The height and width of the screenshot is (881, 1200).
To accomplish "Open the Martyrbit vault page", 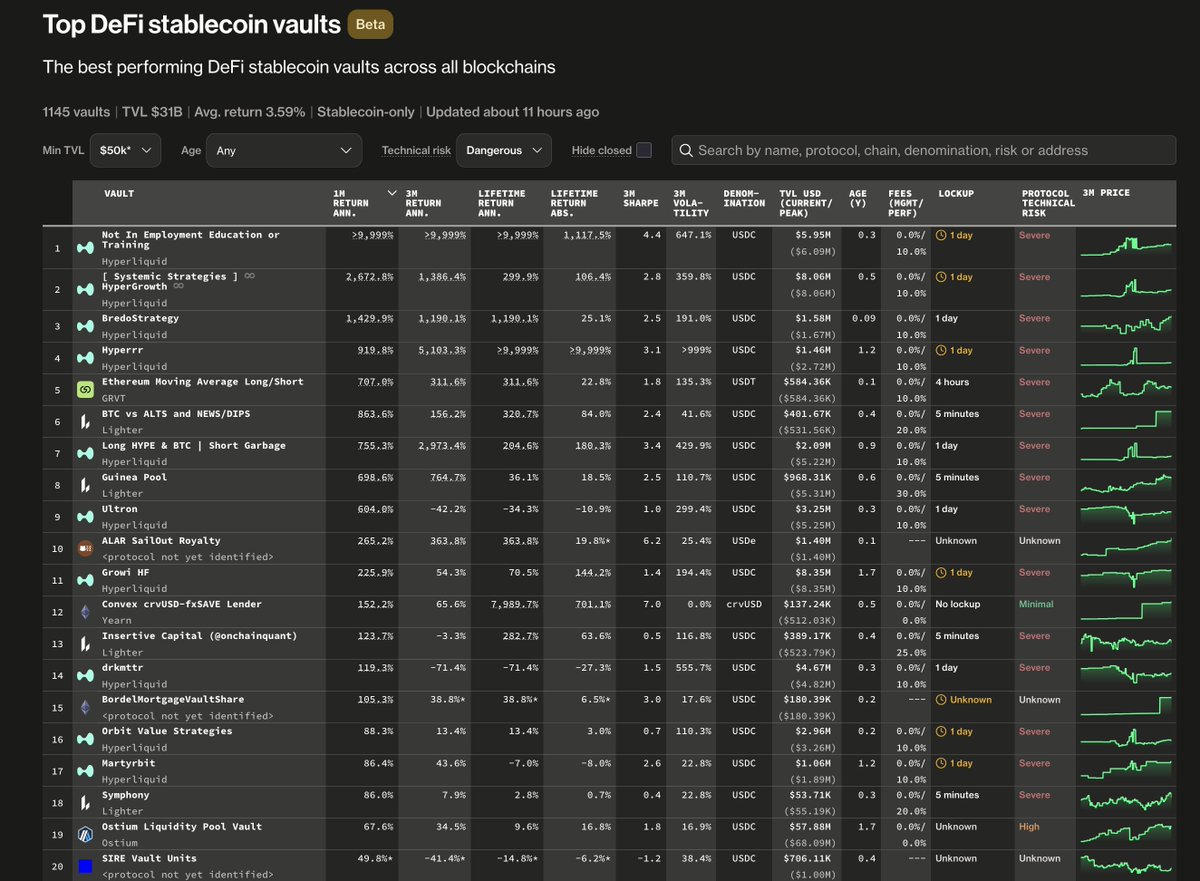I will pyautogui.click(x=129, y=763).
